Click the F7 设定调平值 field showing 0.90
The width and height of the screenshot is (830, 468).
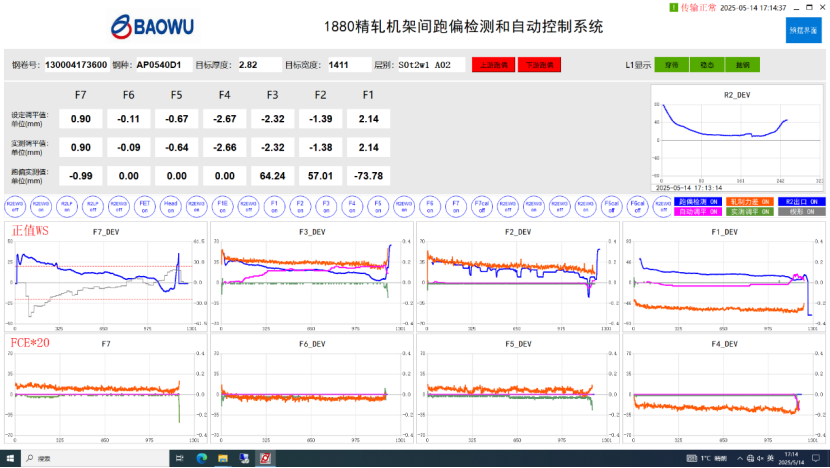click(x=81, y=119)
